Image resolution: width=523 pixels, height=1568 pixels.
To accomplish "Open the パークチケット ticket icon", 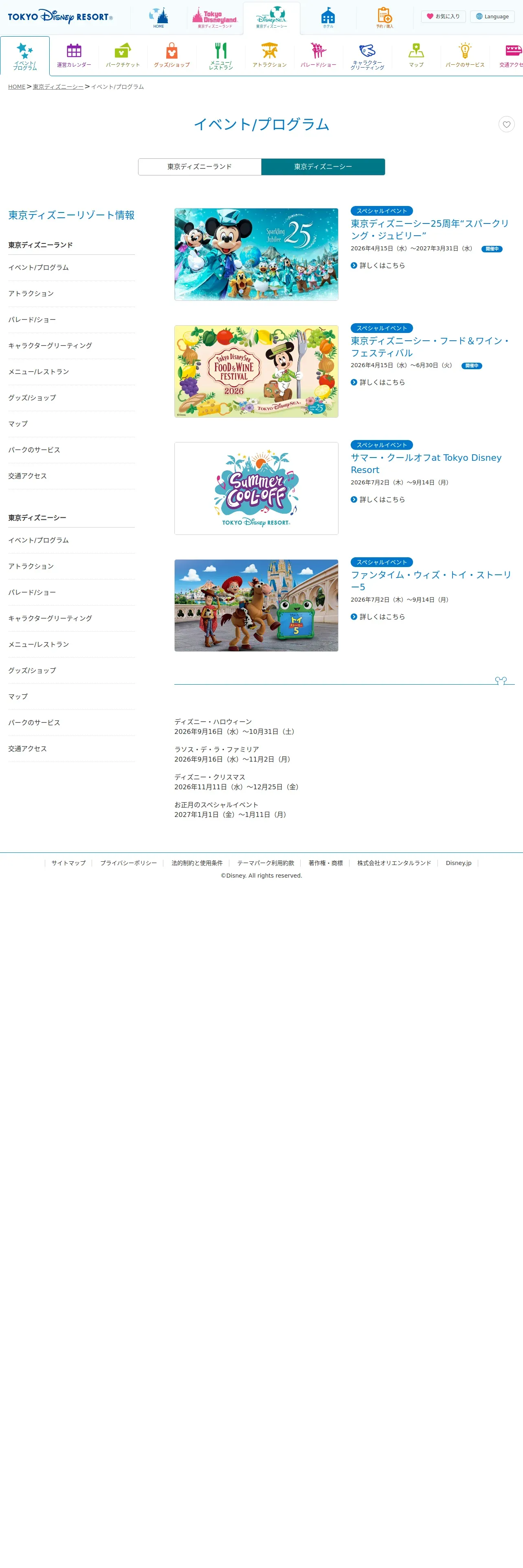I will pyautogui.click(x=123, y=56).
